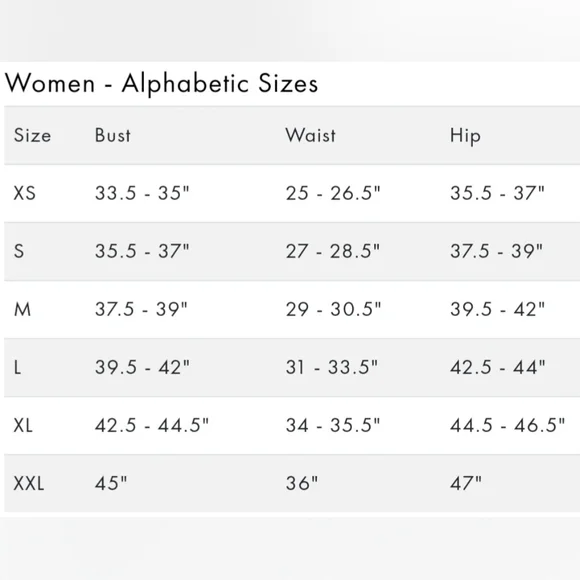Viewport: 580px width, 580px height.
Task: Click the XS size row label
Action: pos(24,193)
